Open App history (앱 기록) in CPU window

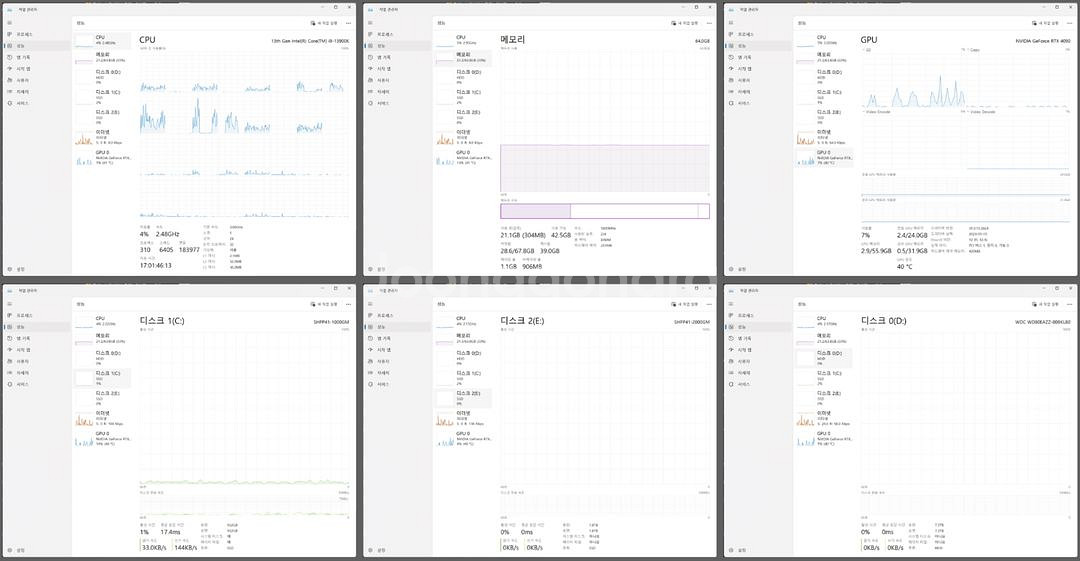(x=36, y=57)
